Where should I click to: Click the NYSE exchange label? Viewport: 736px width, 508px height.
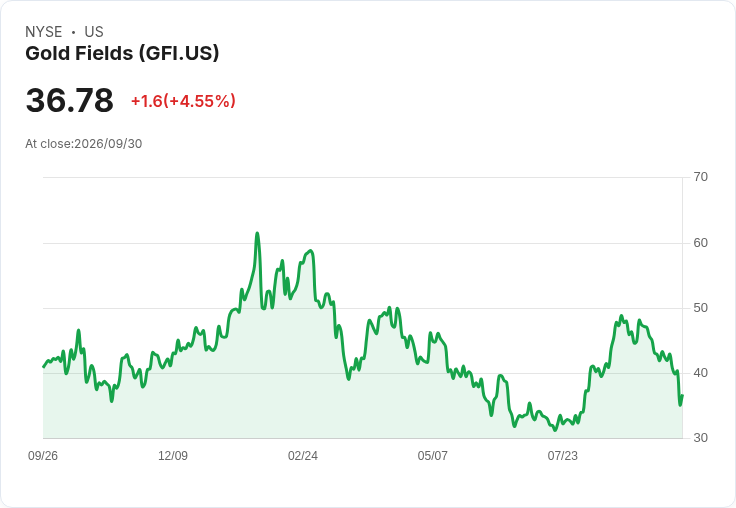[44, 32]
